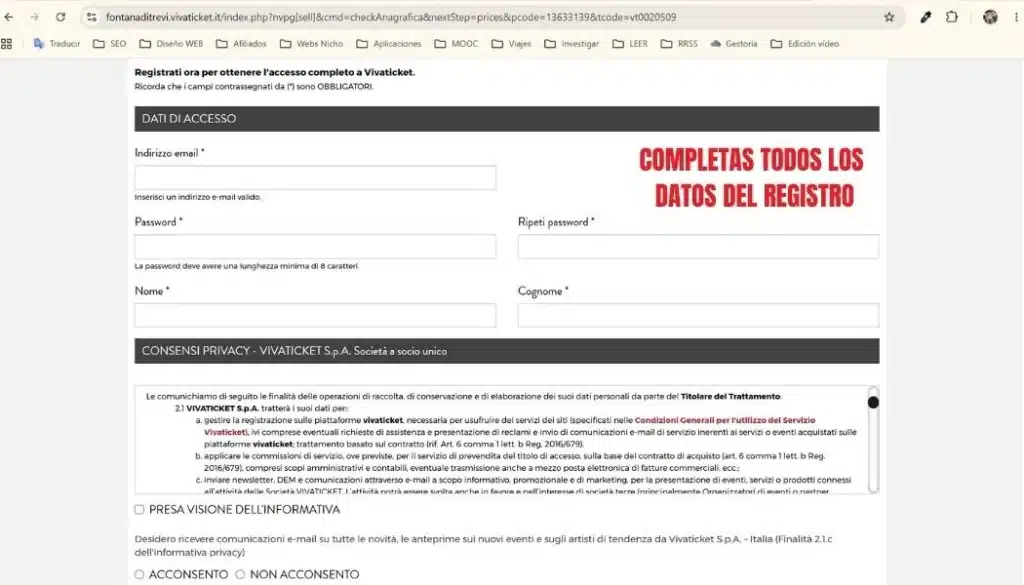The height and width of the screenshot is (585, 1024).
Task: Focus the Nome field
Action: click(315, 315)
